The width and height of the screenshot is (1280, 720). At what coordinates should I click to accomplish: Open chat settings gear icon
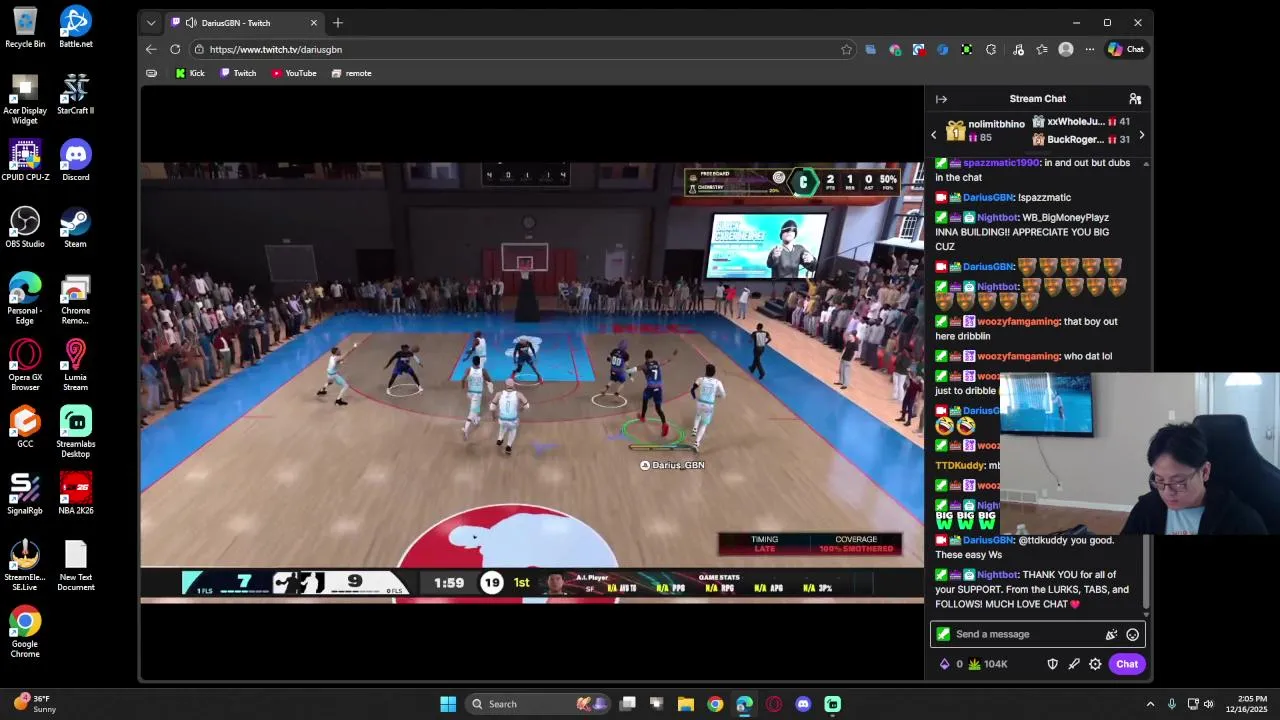click(1095, 664)
